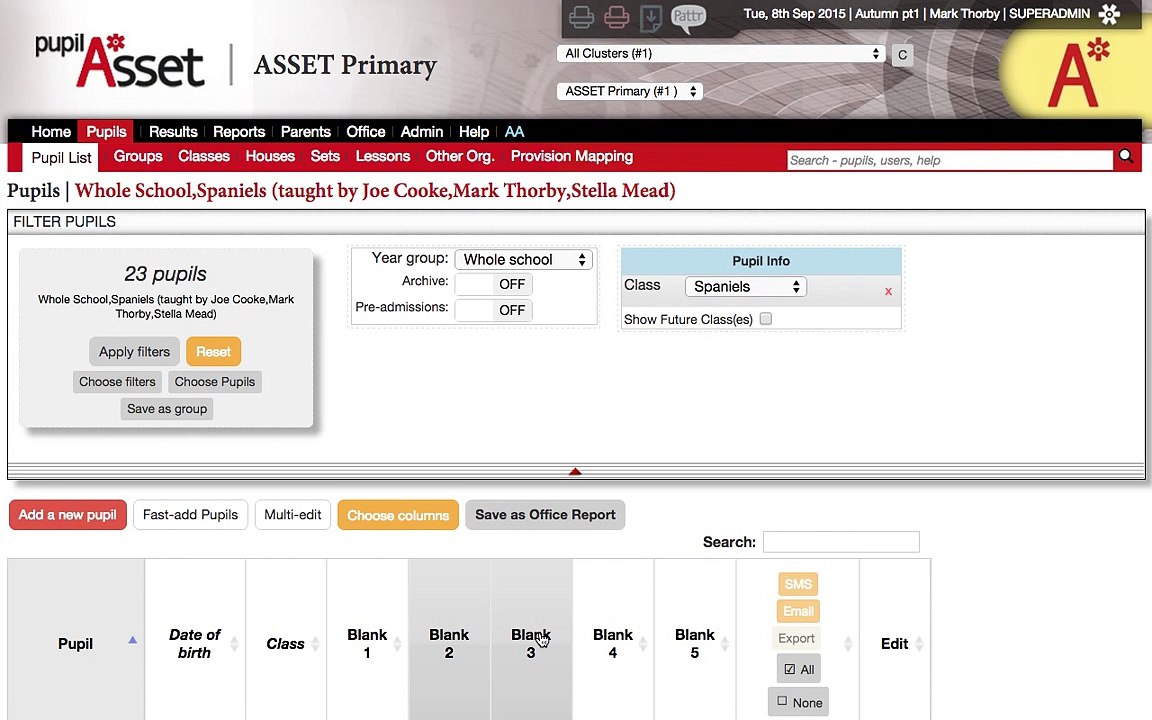This screenshot has width=1152, height=720.
Task: Open the Results menu
Action: (x=173, y=132)
